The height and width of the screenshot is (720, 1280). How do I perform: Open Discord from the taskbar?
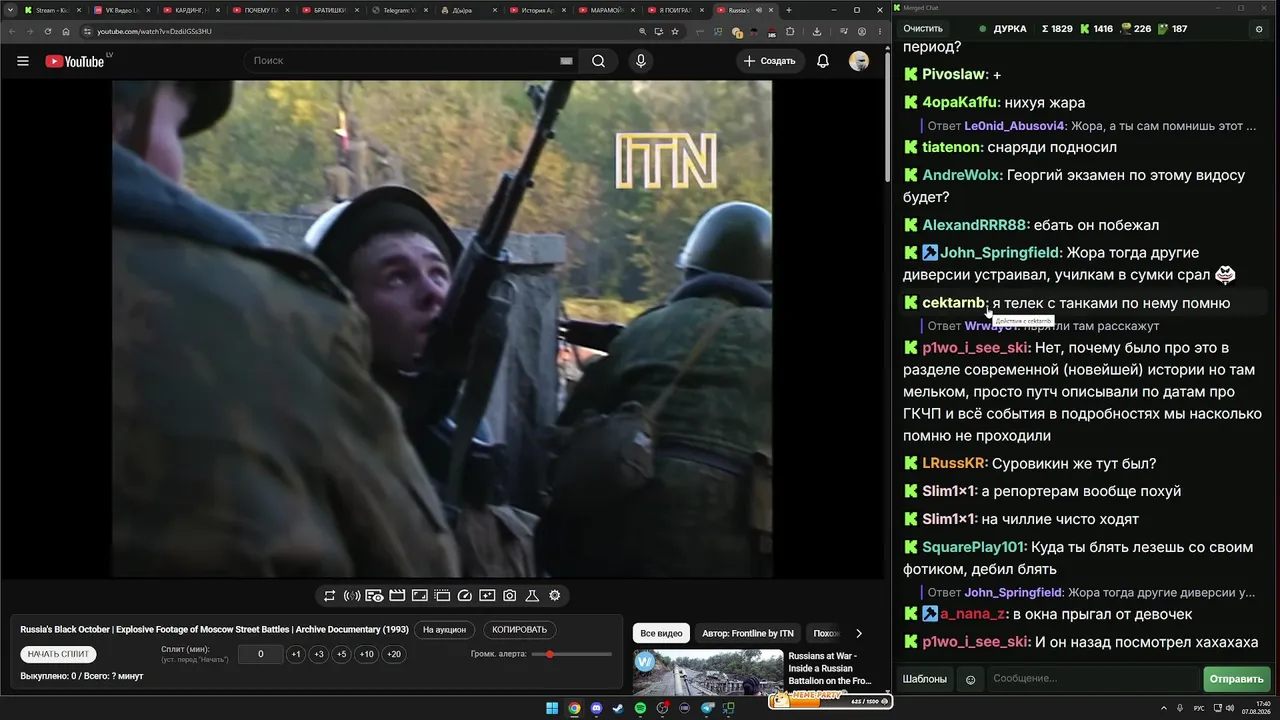click(596, 708)
